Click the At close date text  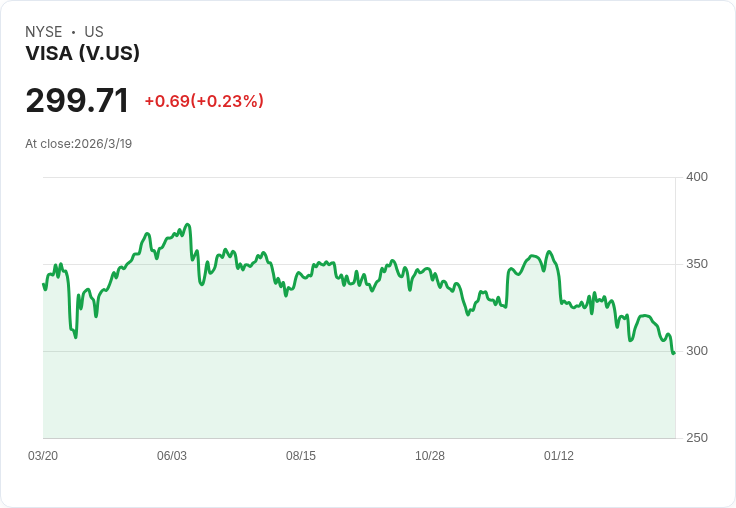[78, 144]
